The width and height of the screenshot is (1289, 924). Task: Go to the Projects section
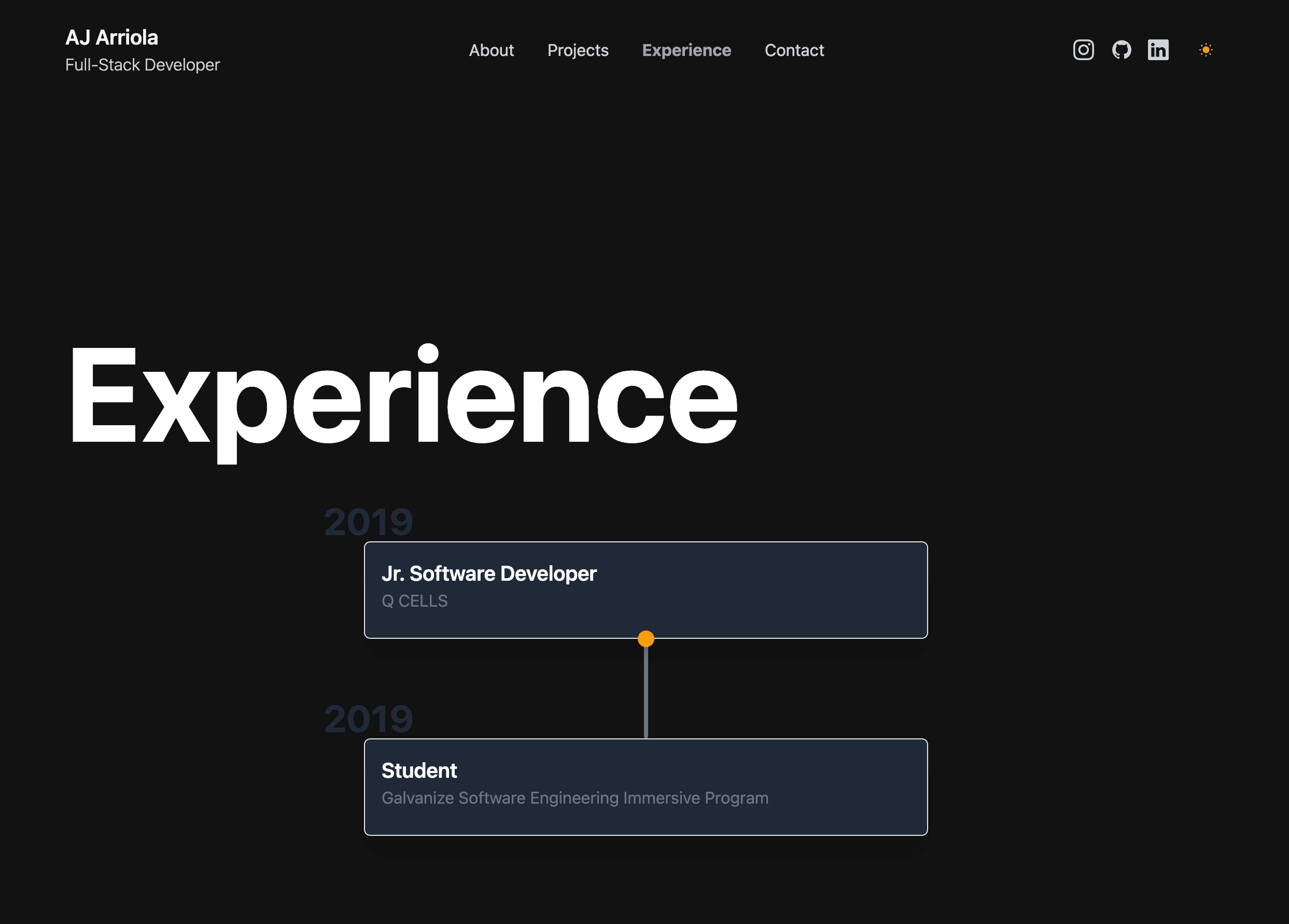click(578, 50)
